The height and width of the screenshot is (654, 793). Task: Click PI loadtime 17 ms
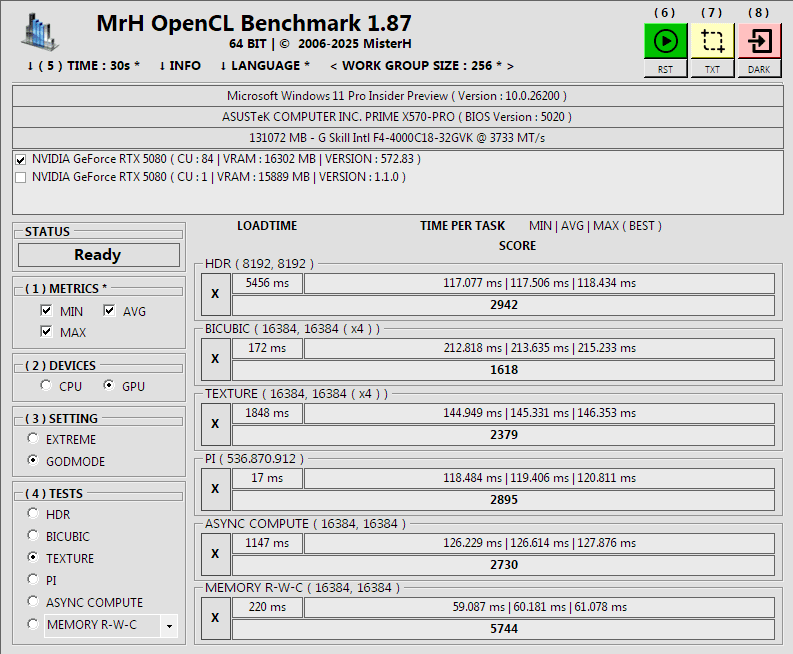(x=267, y=478)
